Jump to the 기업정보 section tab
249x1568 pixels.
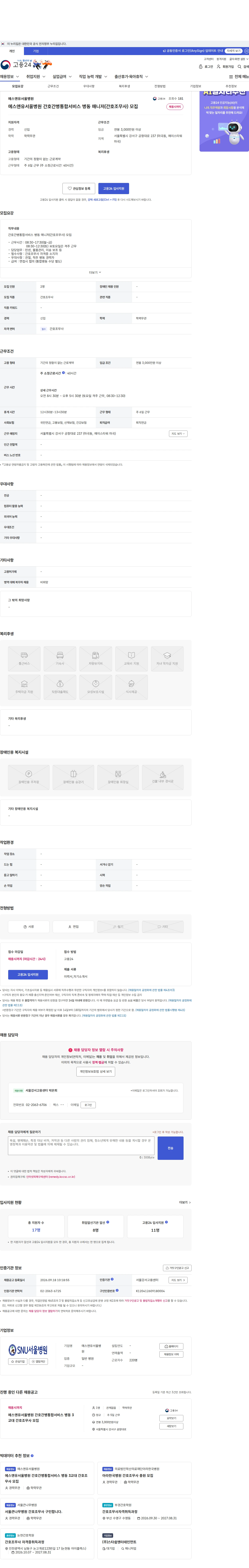coord(195,86)
